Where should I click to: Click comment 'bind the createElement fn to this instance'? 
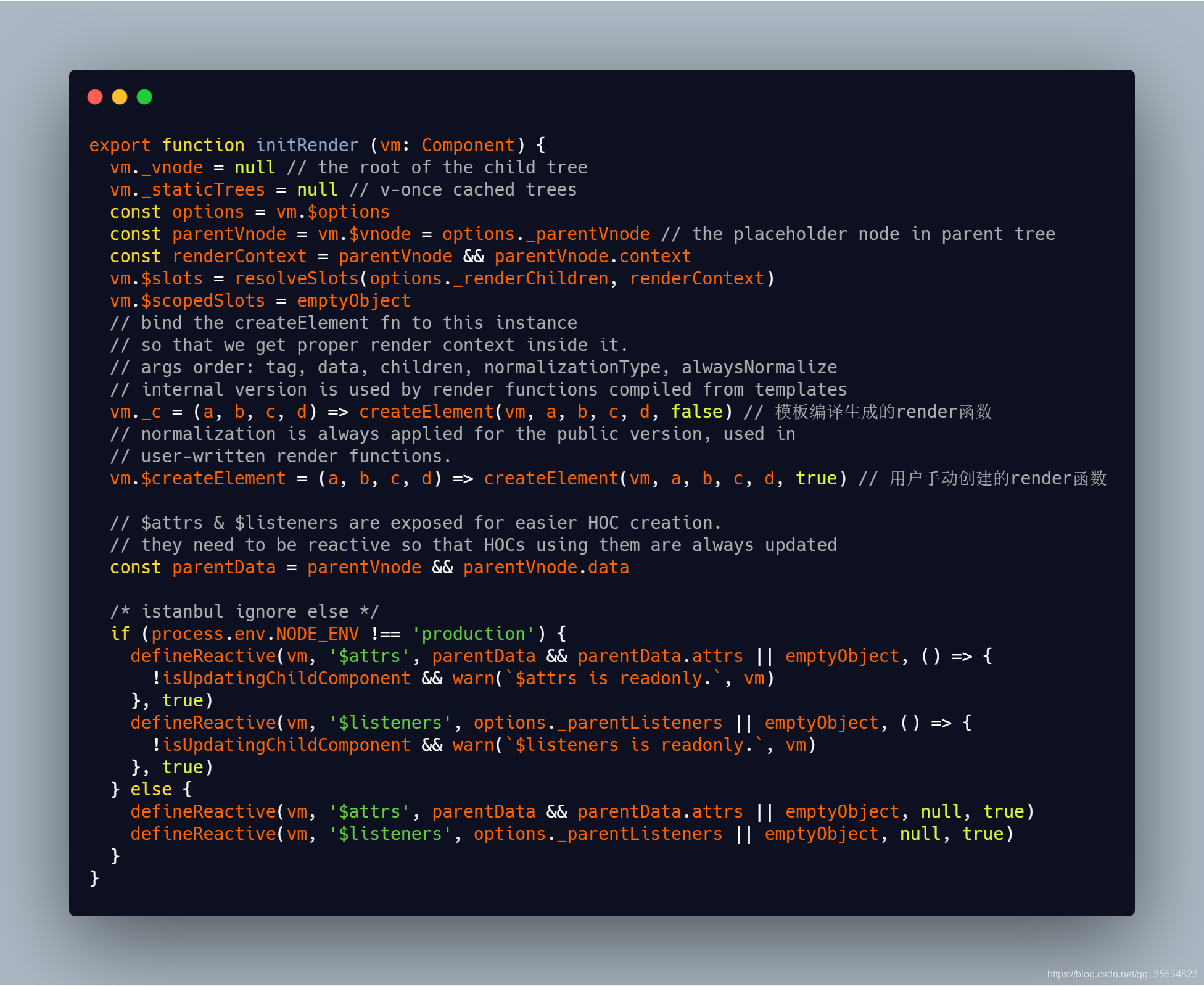click(x=344, y=323)
